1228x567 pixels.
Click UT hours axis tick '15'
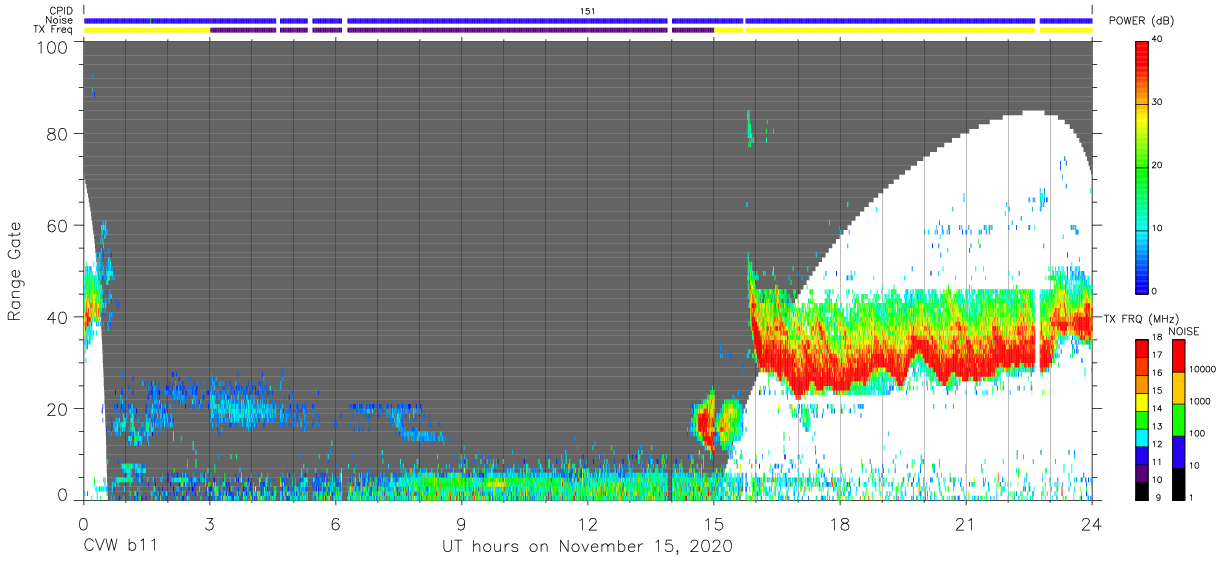click(x=714, y=524)
